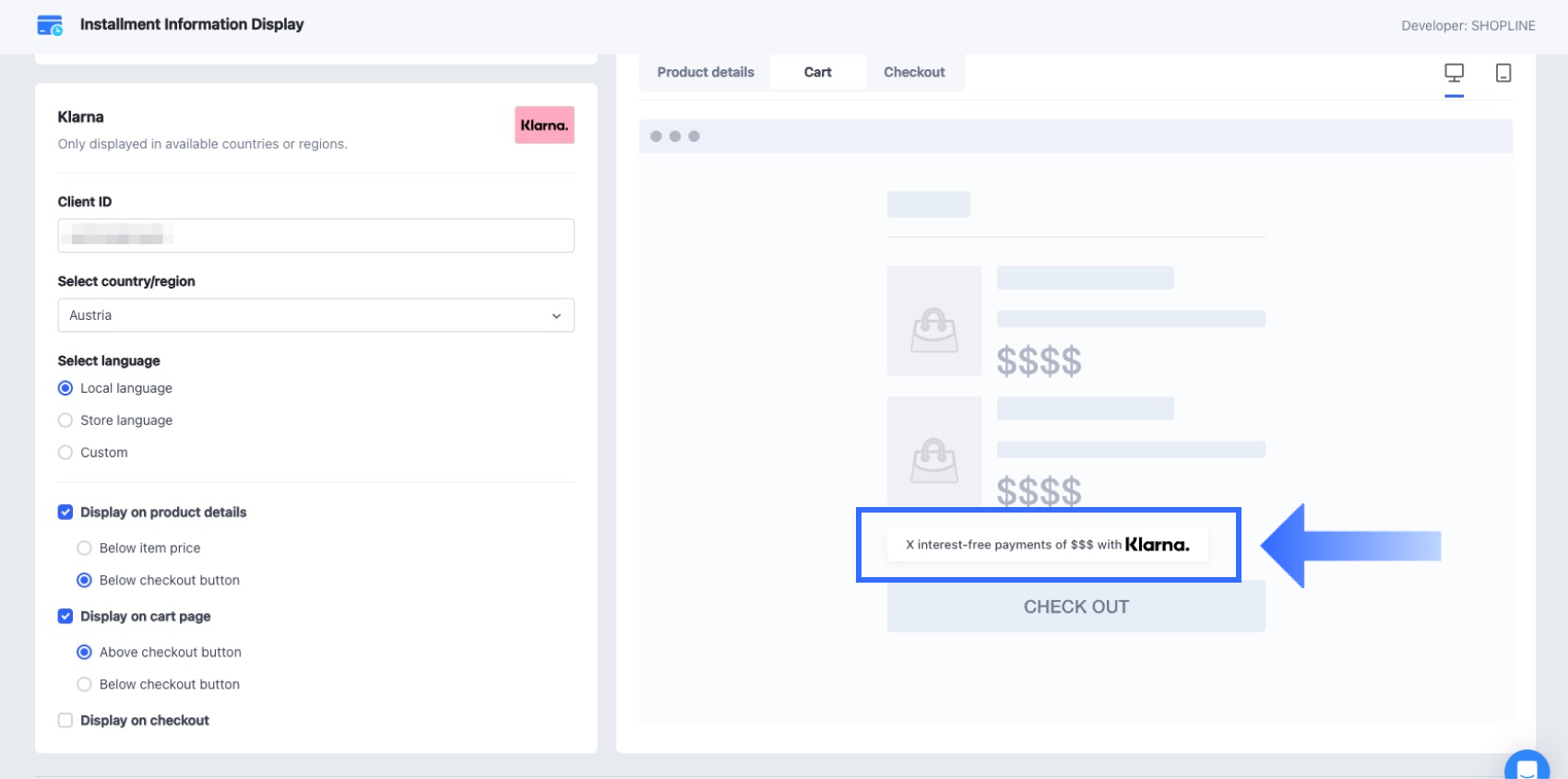Click the CHECK OUT button in preview
Viewport: 1568px width, 779px height.
(x=1075, y=607)
